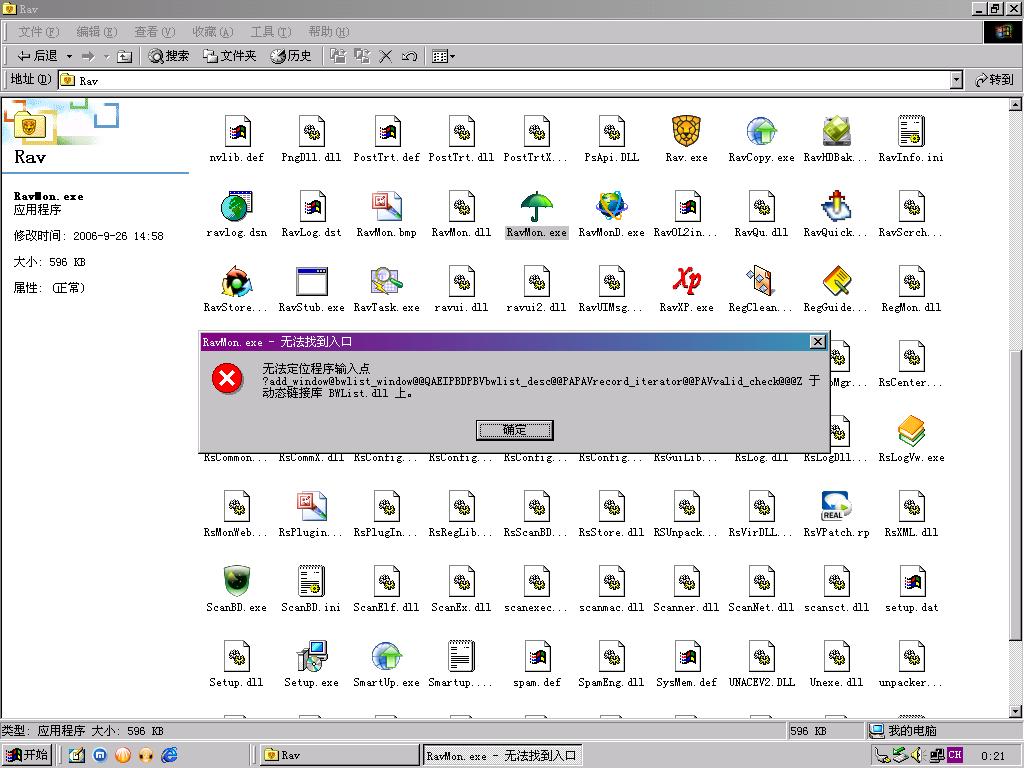1024x768 pixels.
Task: Open the 文件(F) menu
Action: 39,31
